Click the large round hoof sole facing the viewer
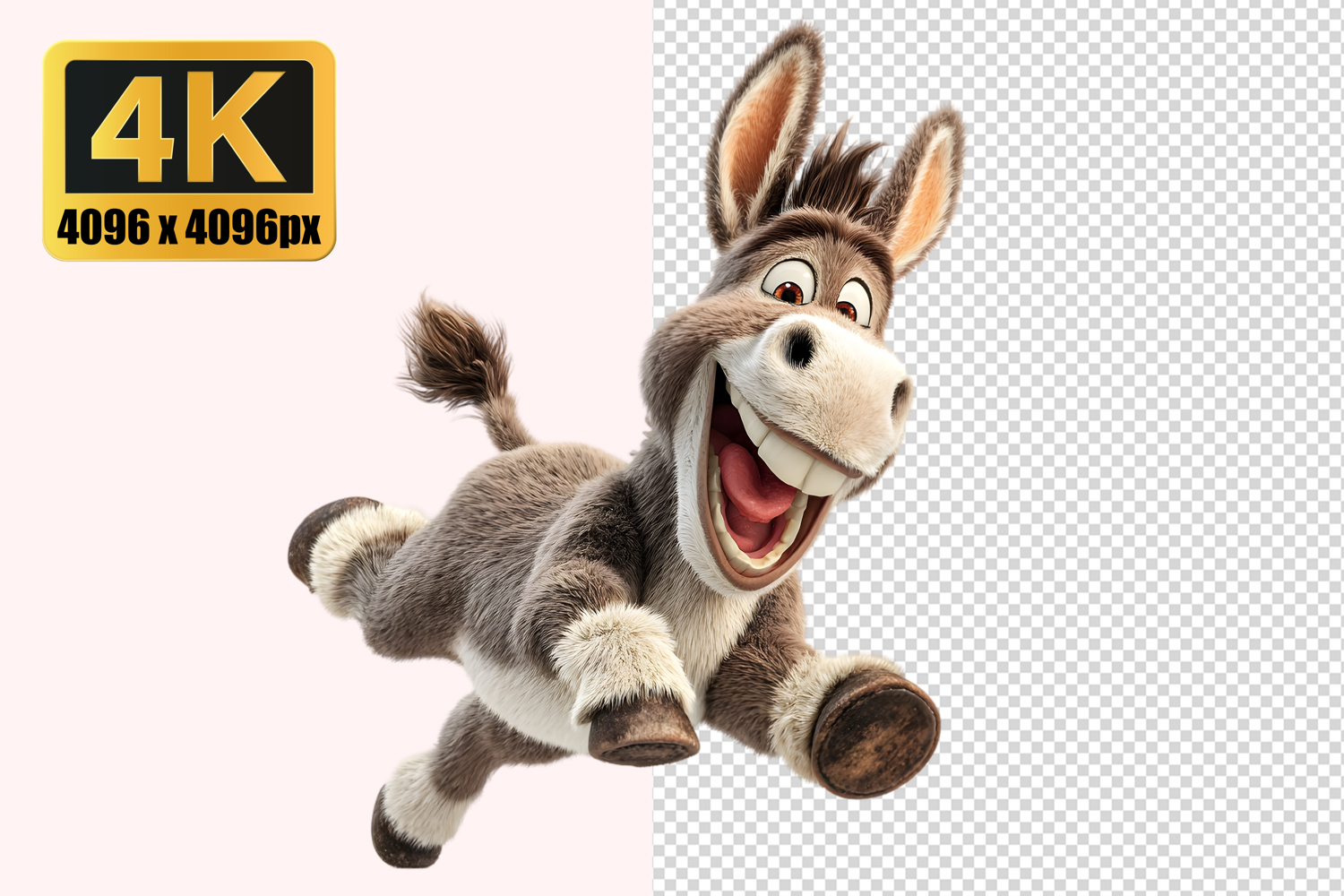The width and height of the screenshot is (1344, 896). click(878, 735)
